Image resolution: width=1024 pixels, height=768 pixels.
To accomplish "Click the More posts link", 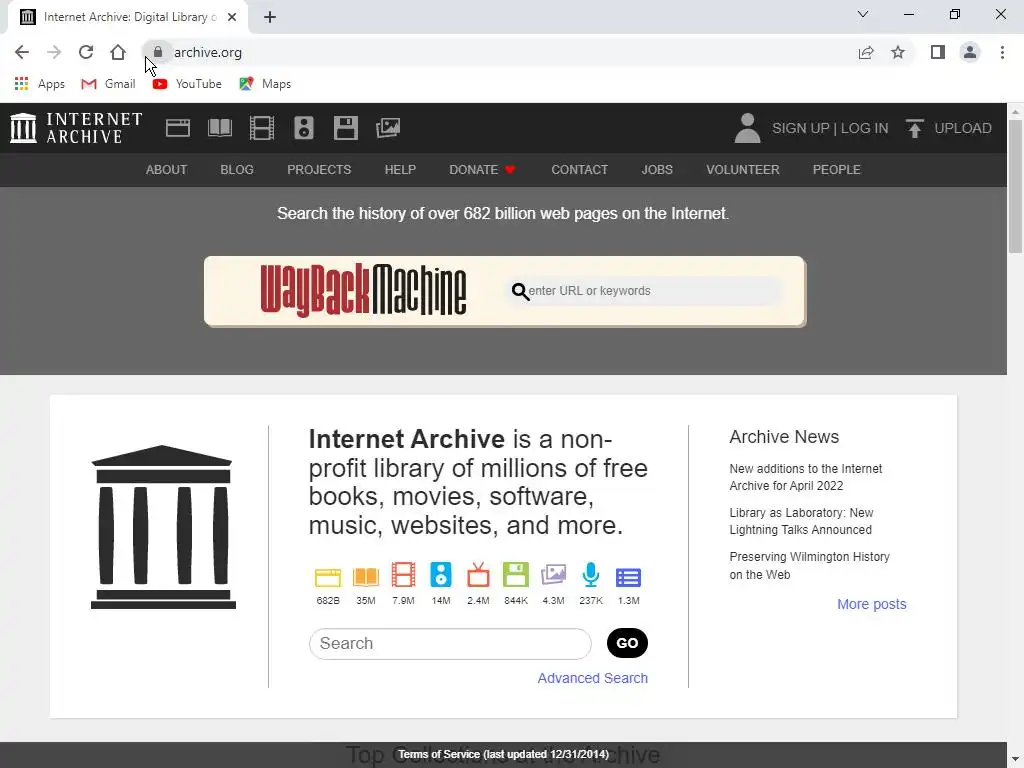I will (x=871, y=604).
